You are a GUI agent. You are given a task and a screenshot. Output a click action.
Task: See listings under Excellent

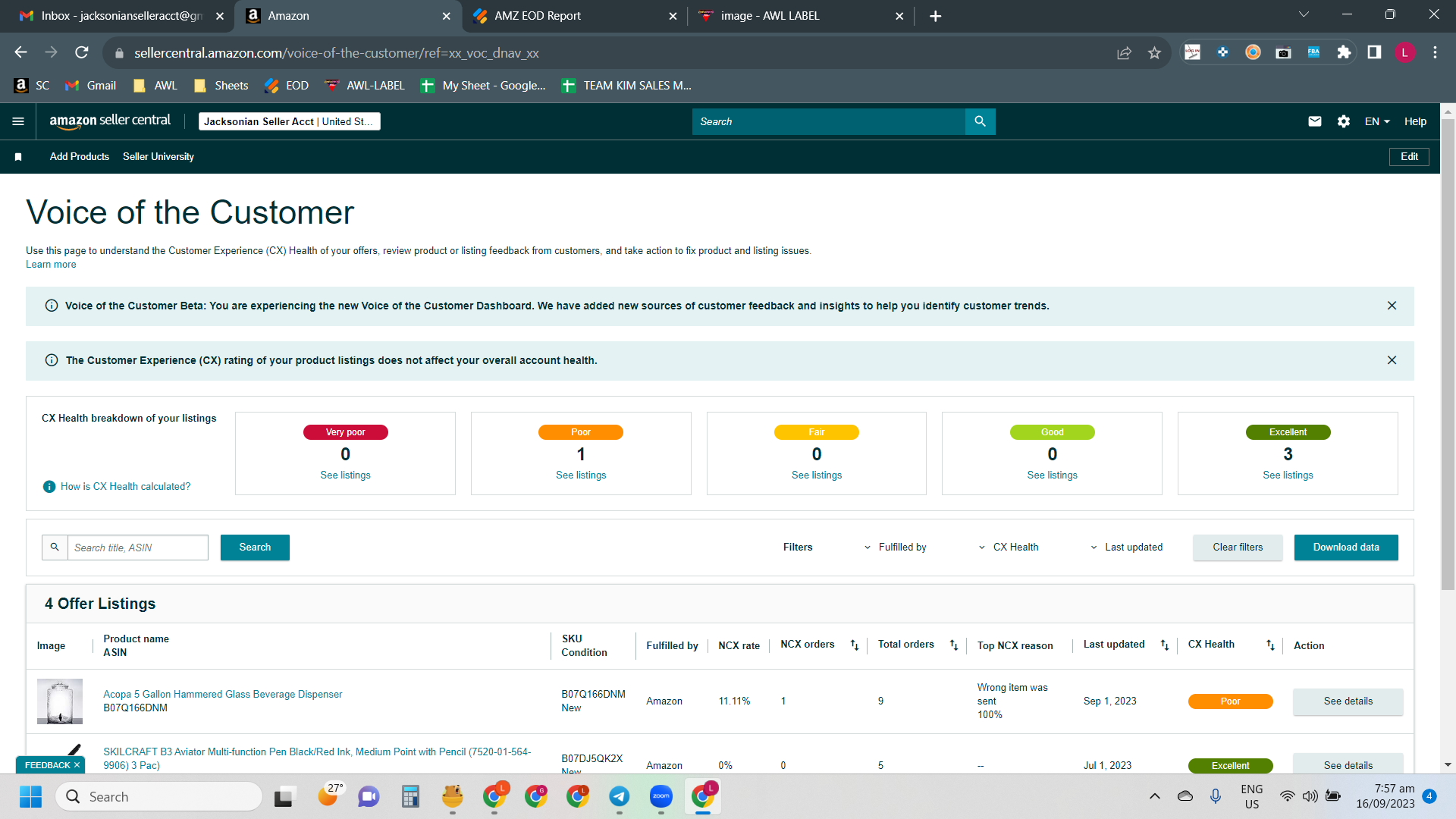click(x=1288, y=475)
